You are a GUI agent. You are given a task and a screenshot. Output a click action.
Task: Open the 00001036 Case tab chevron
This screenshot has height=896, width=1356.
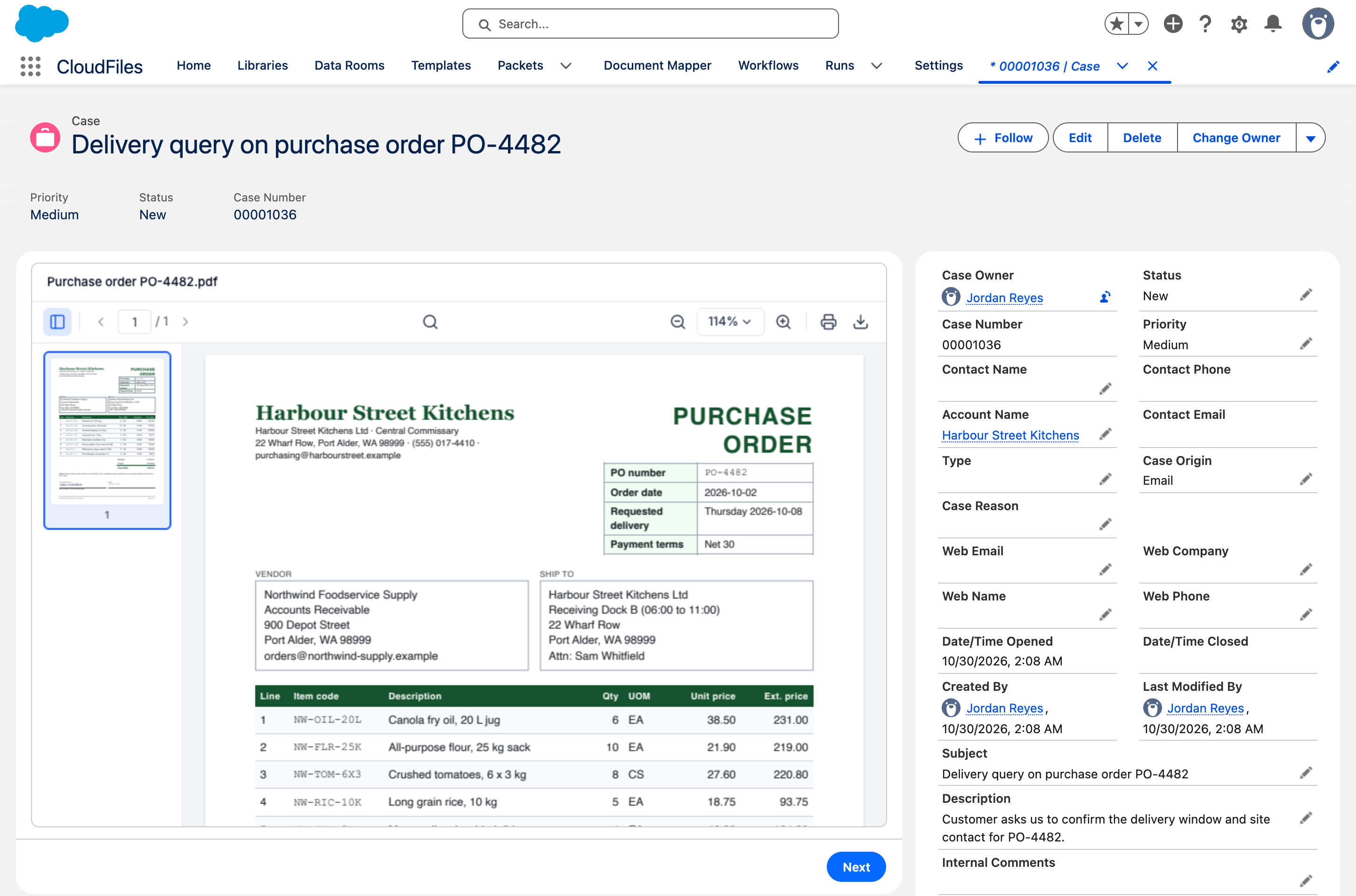1122,66
